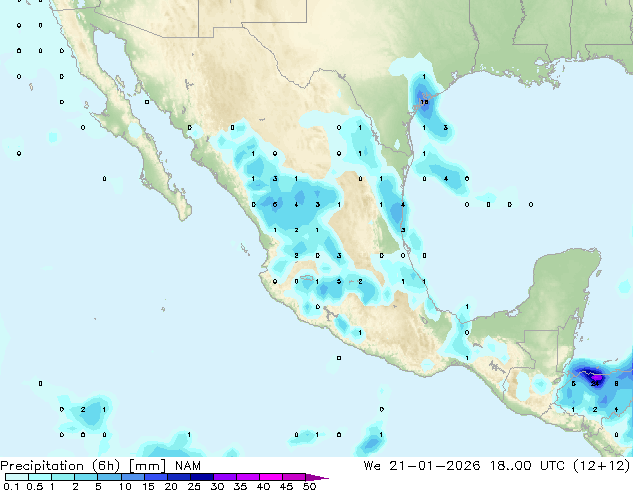Click the 30–35 mm purple legend swatch
This screenshot has width=634, height=490.
pos(224,477)
